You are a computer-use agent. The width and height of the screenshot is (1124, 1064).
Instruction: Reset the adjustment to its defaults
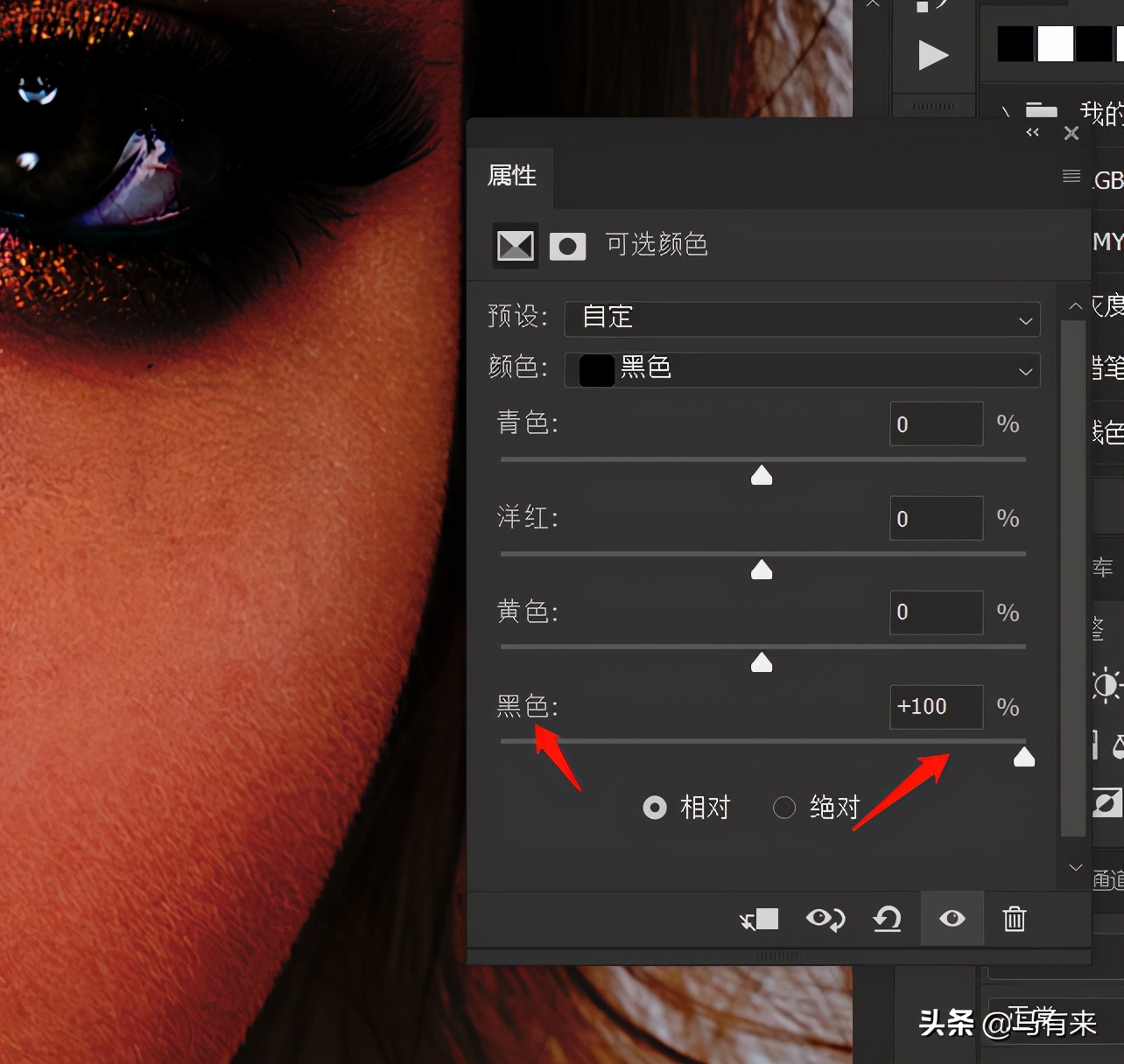coord(888,919)
